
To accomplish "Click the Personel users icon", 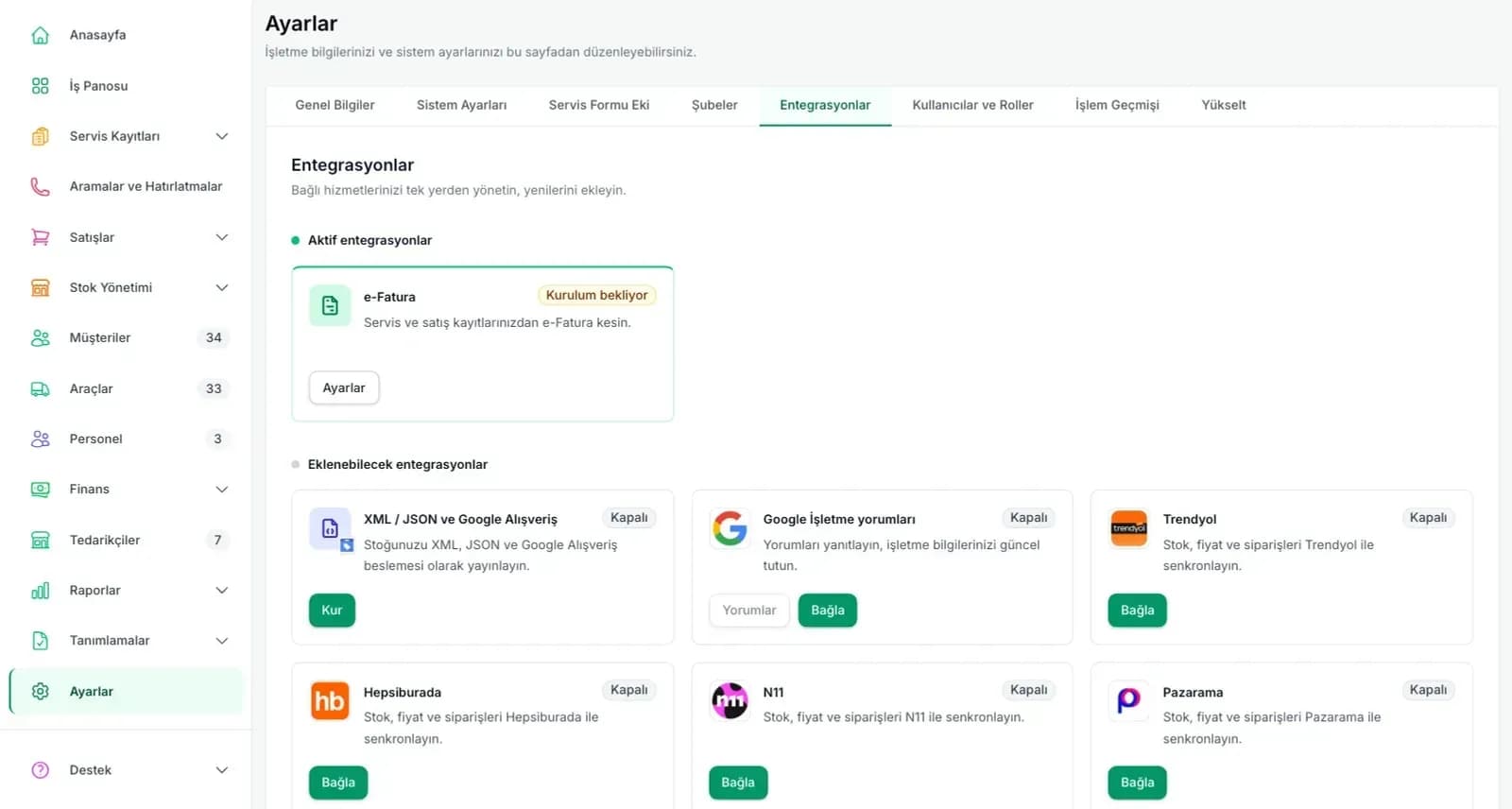I will (x=40, y=439).
